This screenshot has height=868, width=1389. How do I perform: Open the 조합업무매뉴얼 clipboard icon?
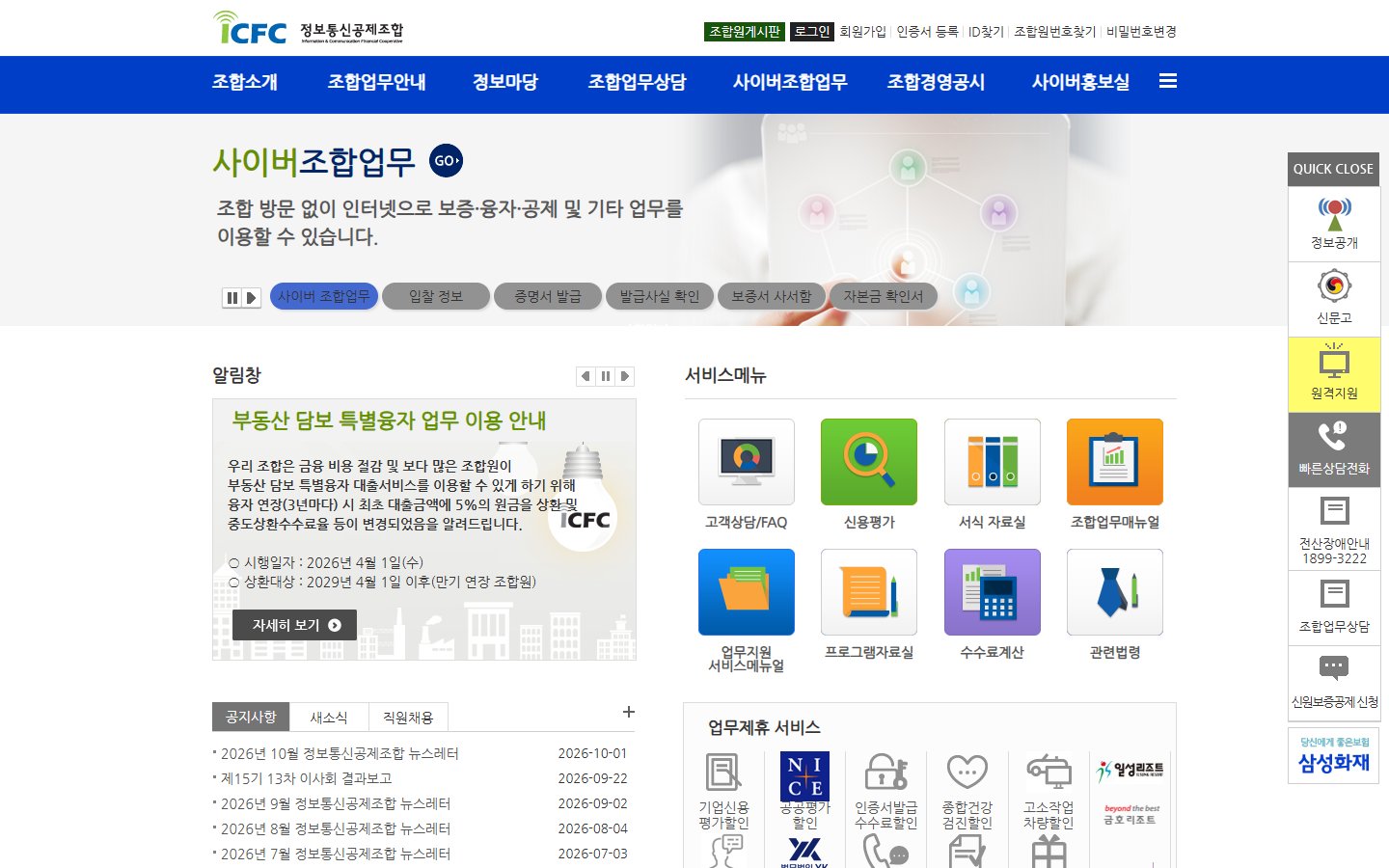tap(1115, 462)
